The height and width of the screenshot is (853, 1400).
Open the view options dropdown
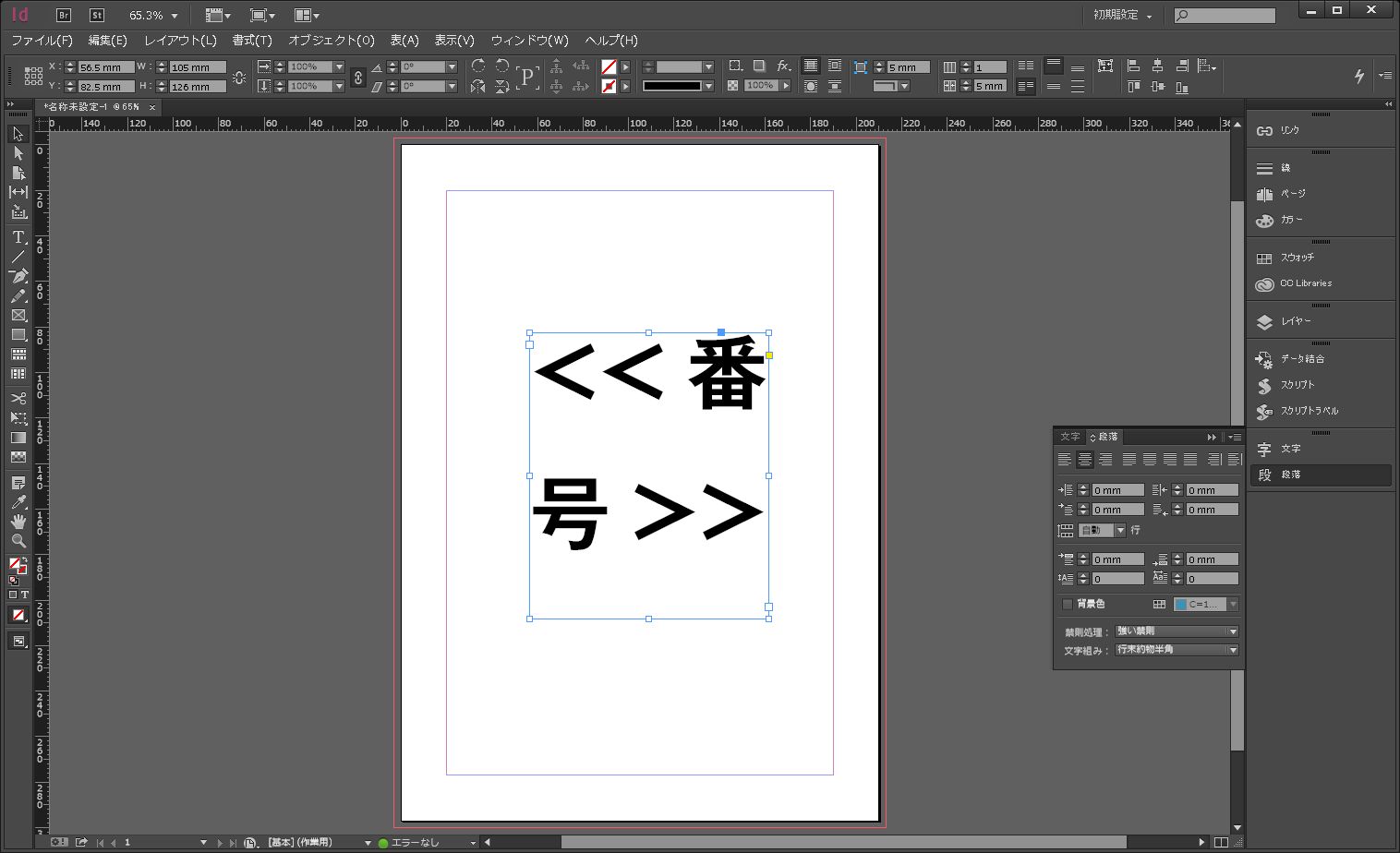pyautogui.click(x=218, y=16)
